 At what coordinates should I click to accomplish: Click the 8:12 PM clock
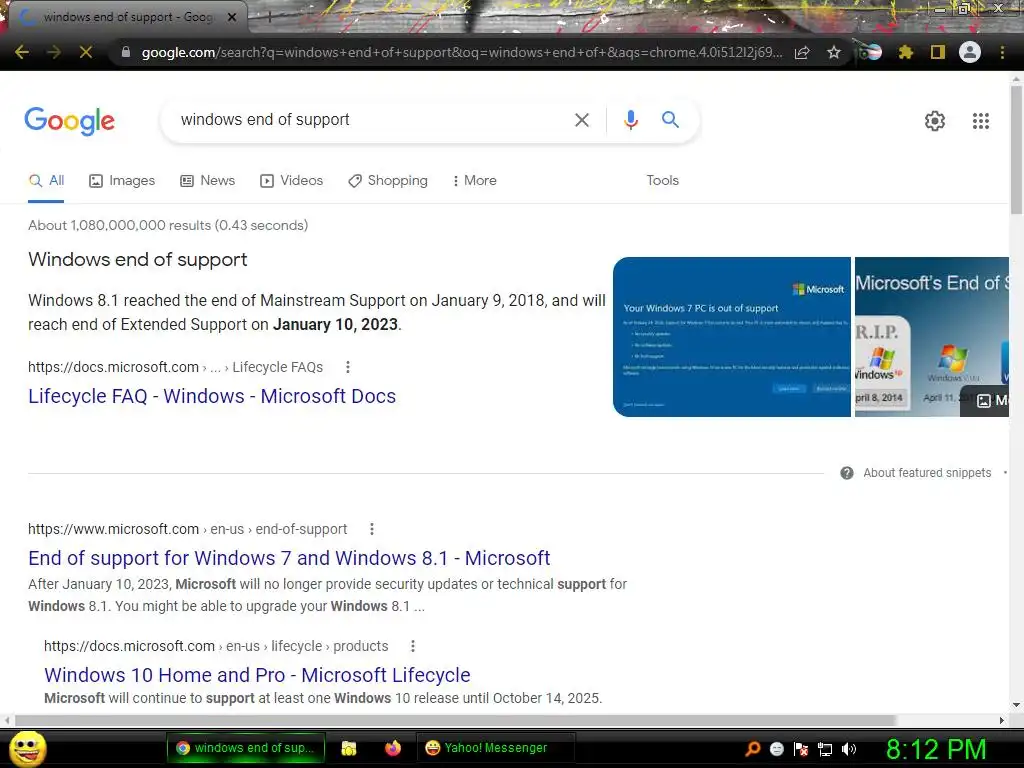(935, 749)
